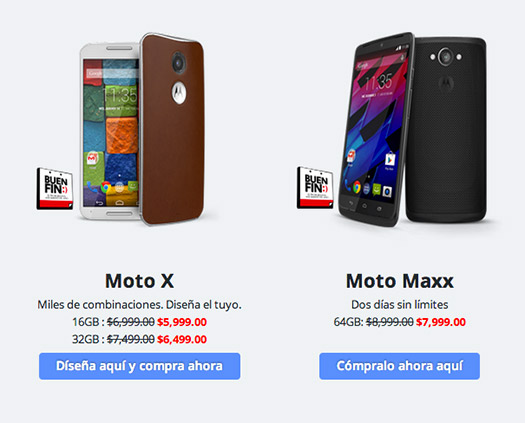Screen dimensions: 525x423
Task: Click the 'Diseña aquí y compra ahora' button
Action: pos(140,366)
